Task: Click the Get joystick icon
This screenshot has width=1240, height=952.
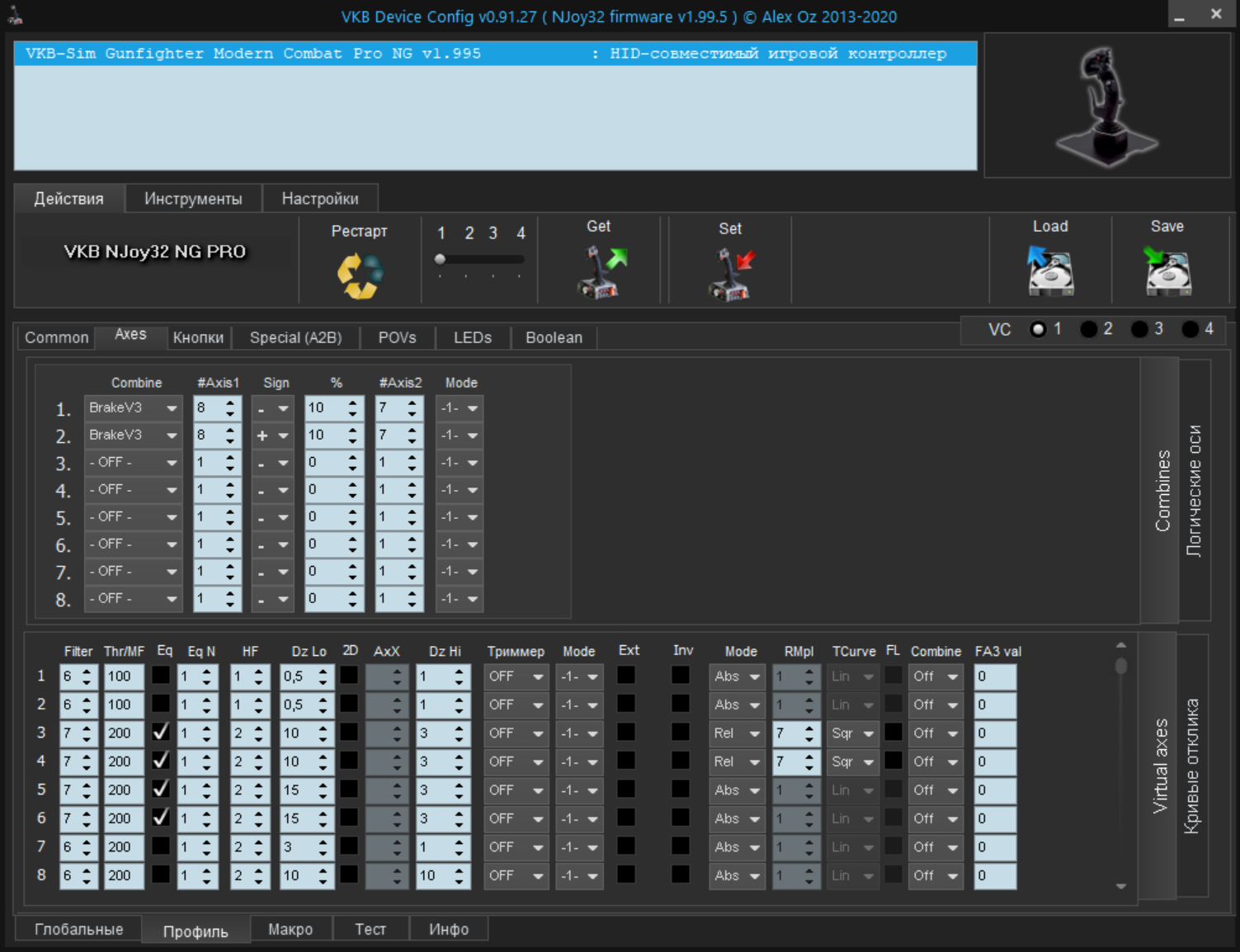Action: [601, 272]
